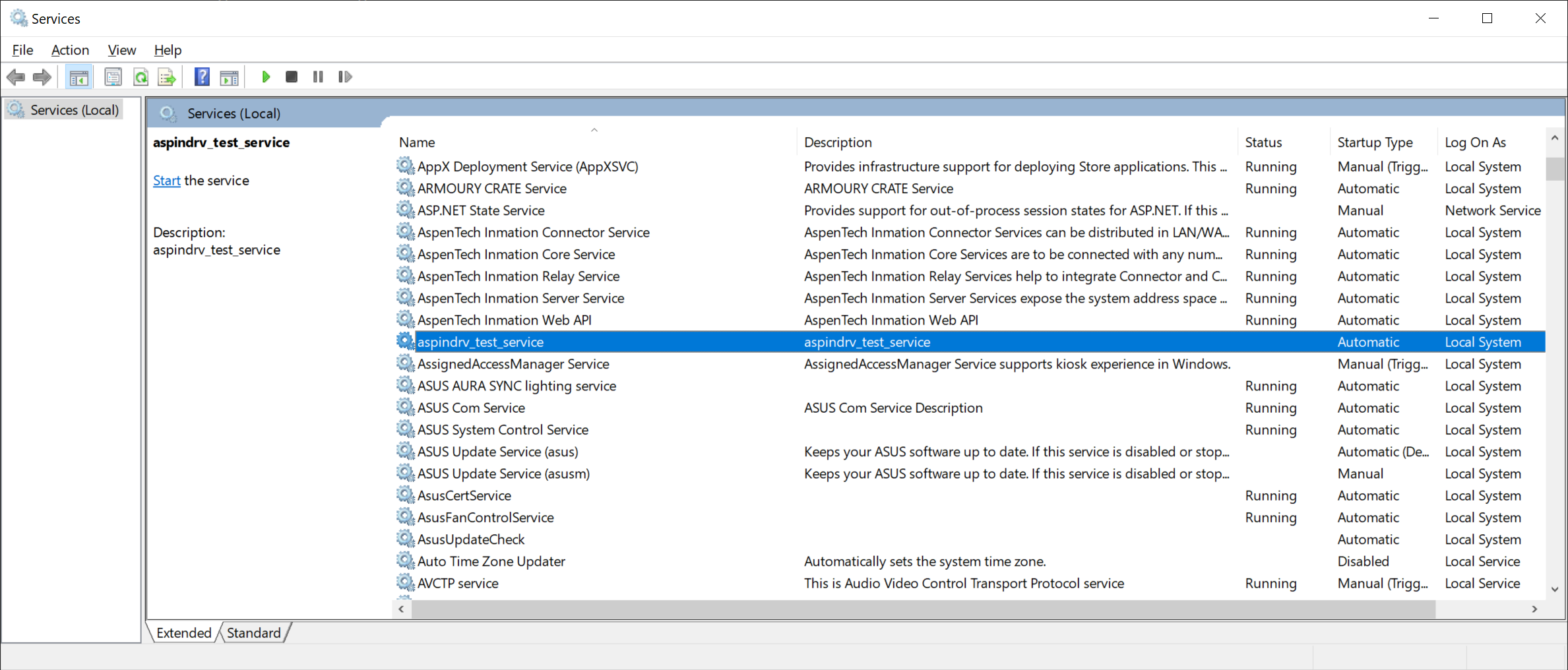Click 'ASUS Com Service Description' text
This screenshot has width=1568, height=670.
click(x=893, y=408)
